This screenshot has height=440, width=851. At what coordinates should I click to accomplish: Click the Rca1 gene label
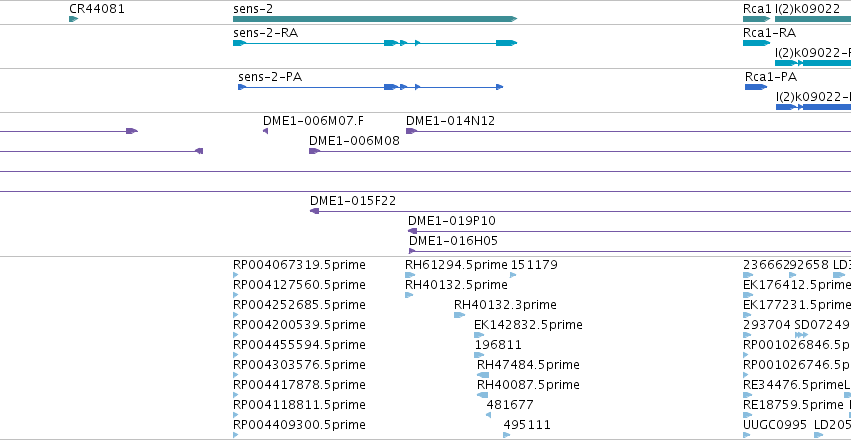tap(757, 9)
